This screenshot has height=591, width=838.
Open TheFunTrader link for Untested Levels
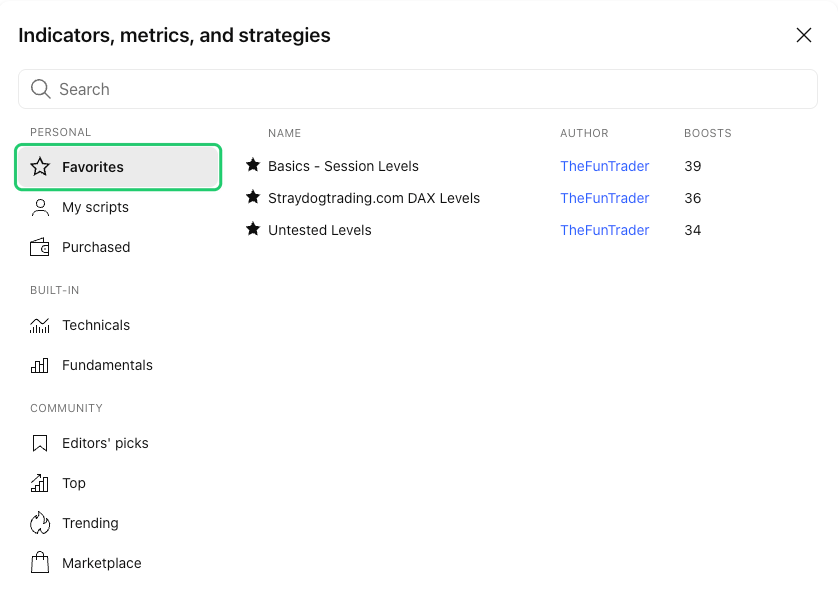tap(604, 230)
